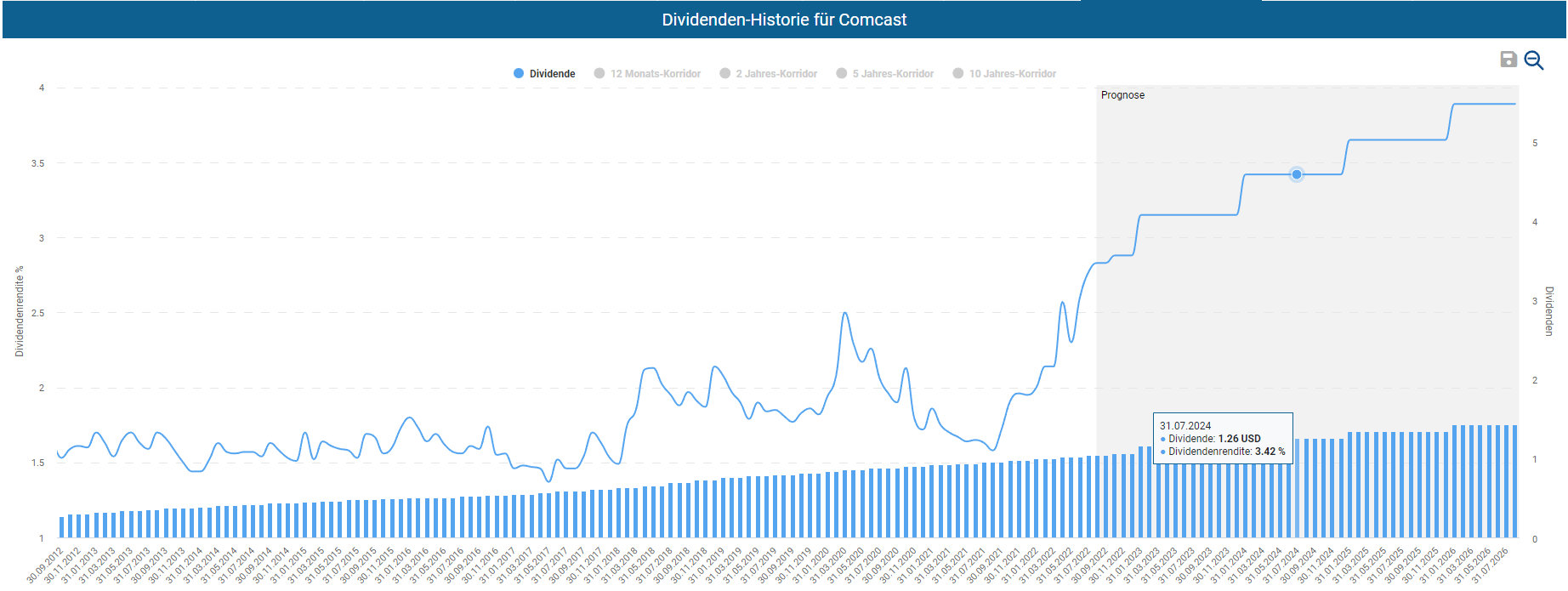Click the blue Dividende legend circle
Screen dimensions: 1568x591
pyautogui.click(x=519, y=74)
